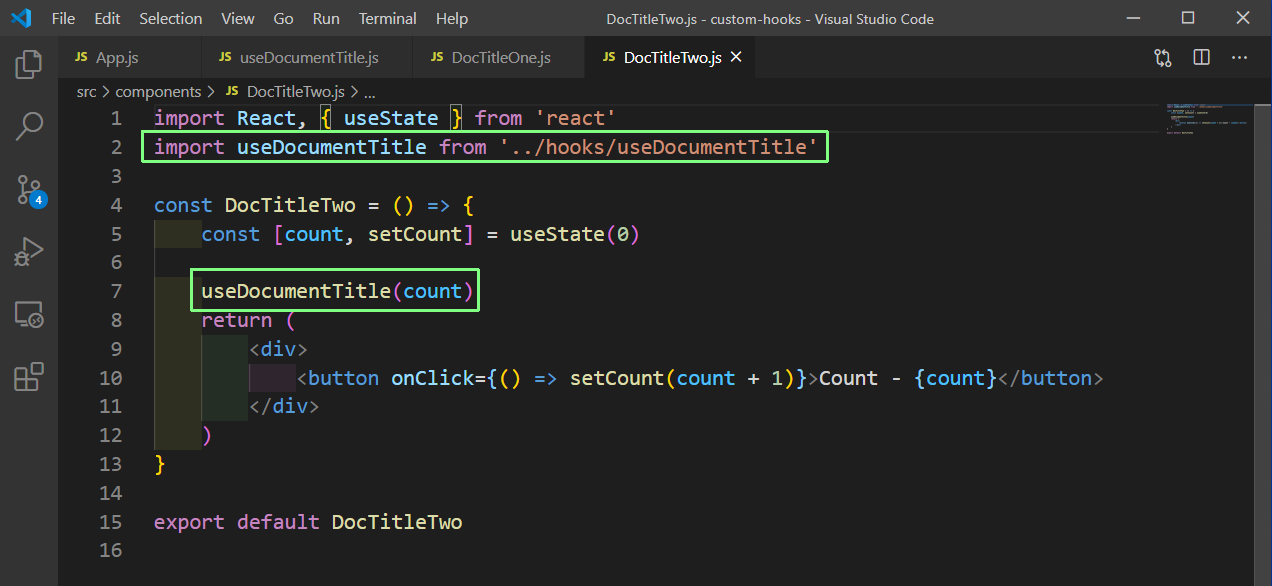
Task: Open the Extensions view
Action: 29,377
